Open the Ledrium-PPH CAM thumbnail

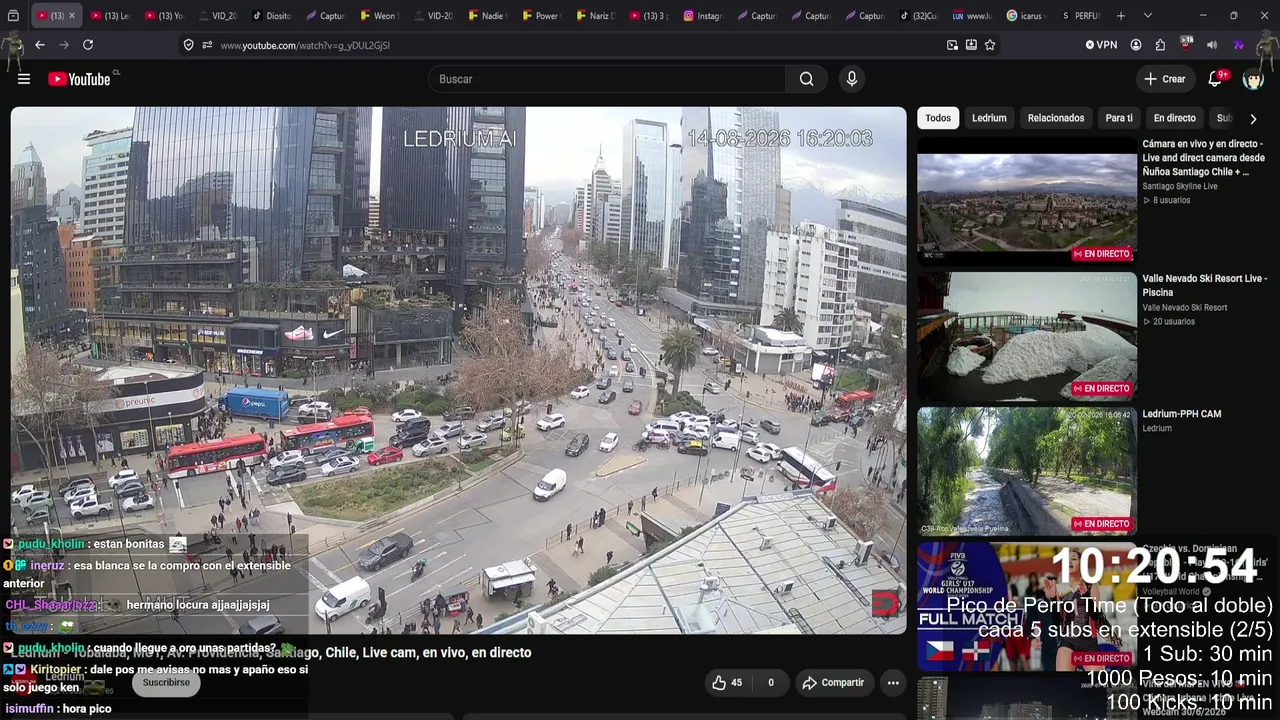[1027, 470]
